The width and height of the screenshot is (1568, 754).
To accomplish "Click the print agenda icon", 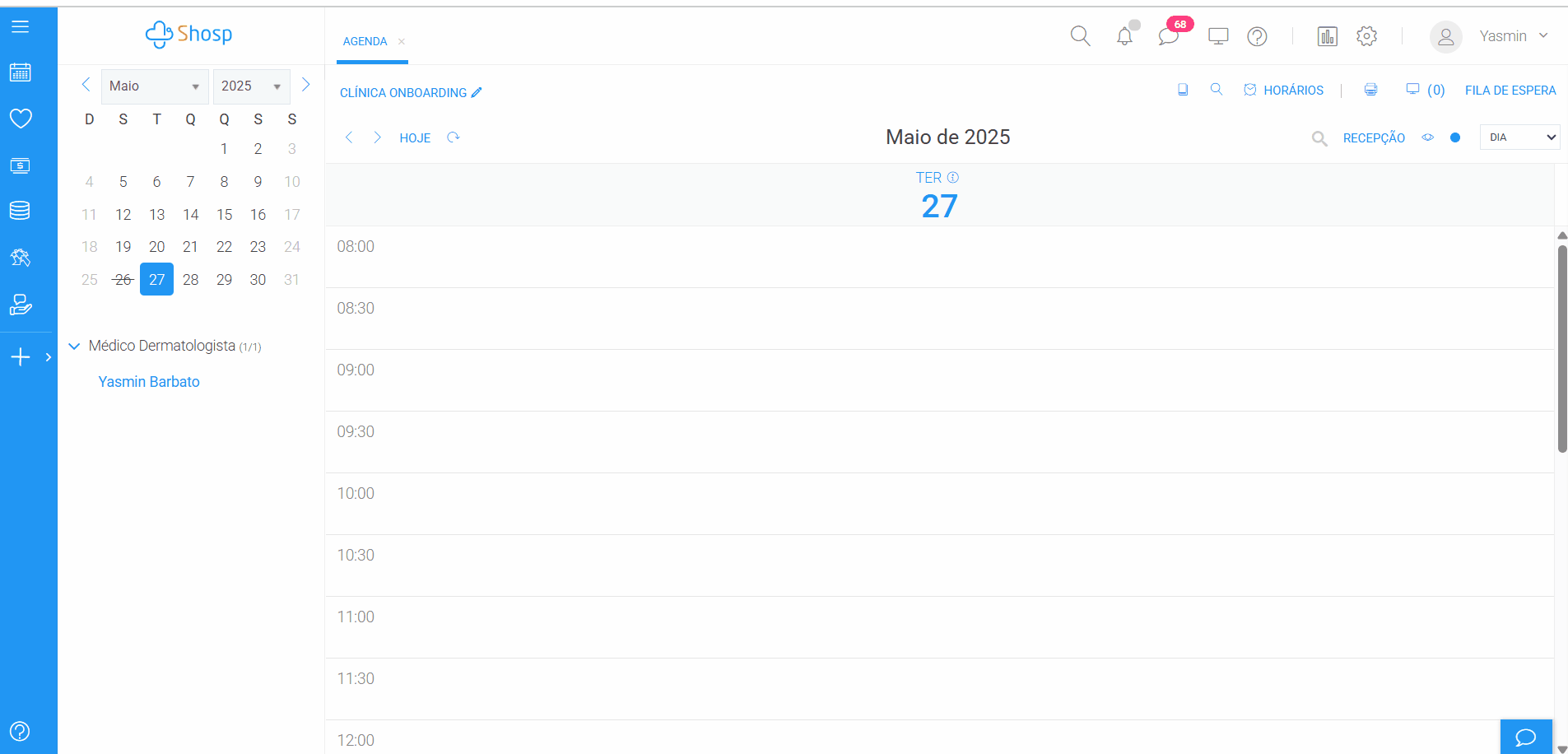I will click(x=1370, y=90).
